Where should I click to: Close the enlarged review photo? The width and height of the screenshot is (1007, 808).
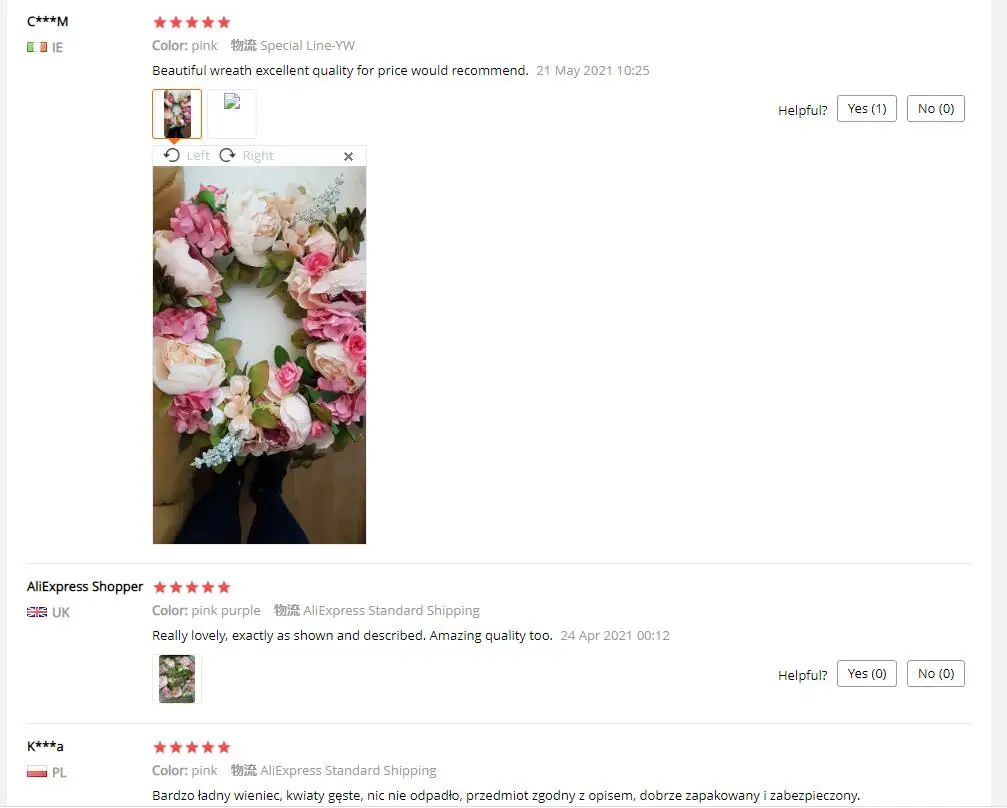pos(348,157)
